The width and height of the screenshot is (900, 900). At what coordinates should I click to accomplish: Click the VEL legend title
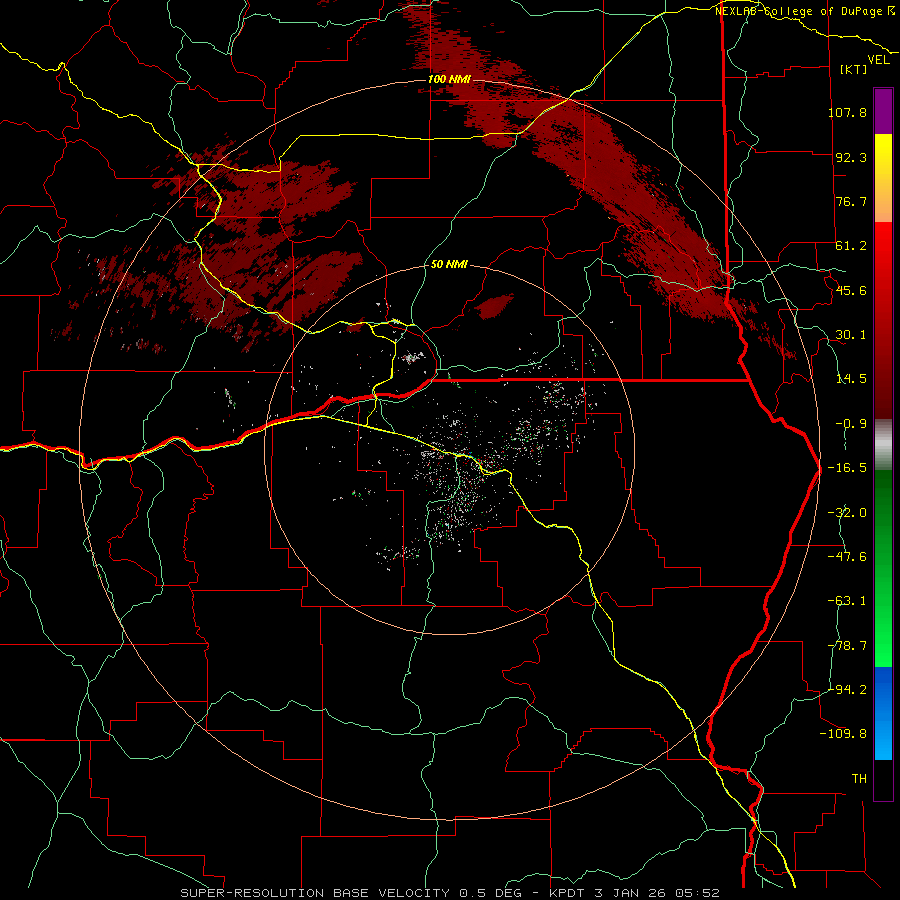(x=878, y=60)
